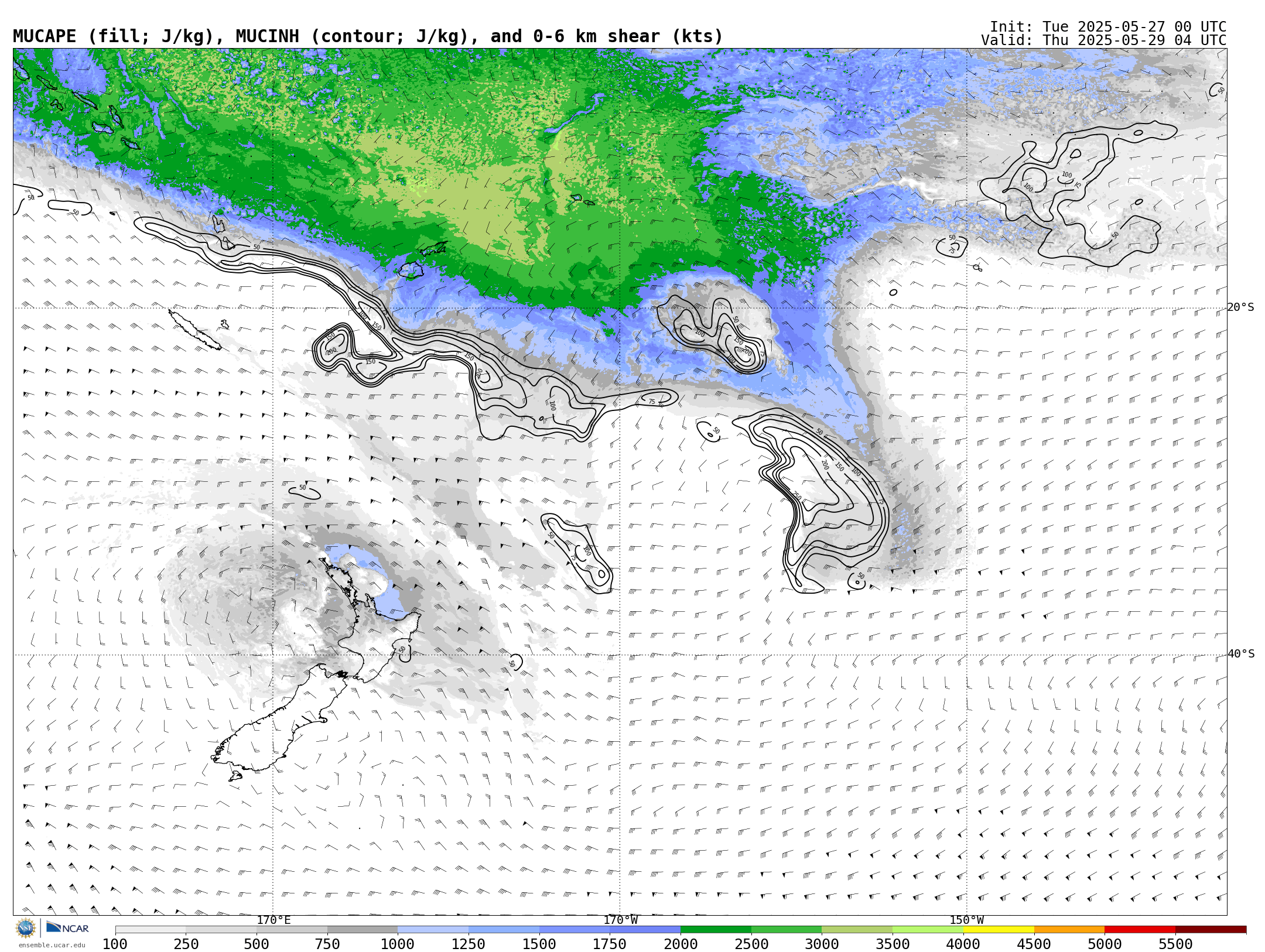Screen dimensions: 1265x952
Task: Click the 150°W longitude label
Action: [x=966, y=920]
